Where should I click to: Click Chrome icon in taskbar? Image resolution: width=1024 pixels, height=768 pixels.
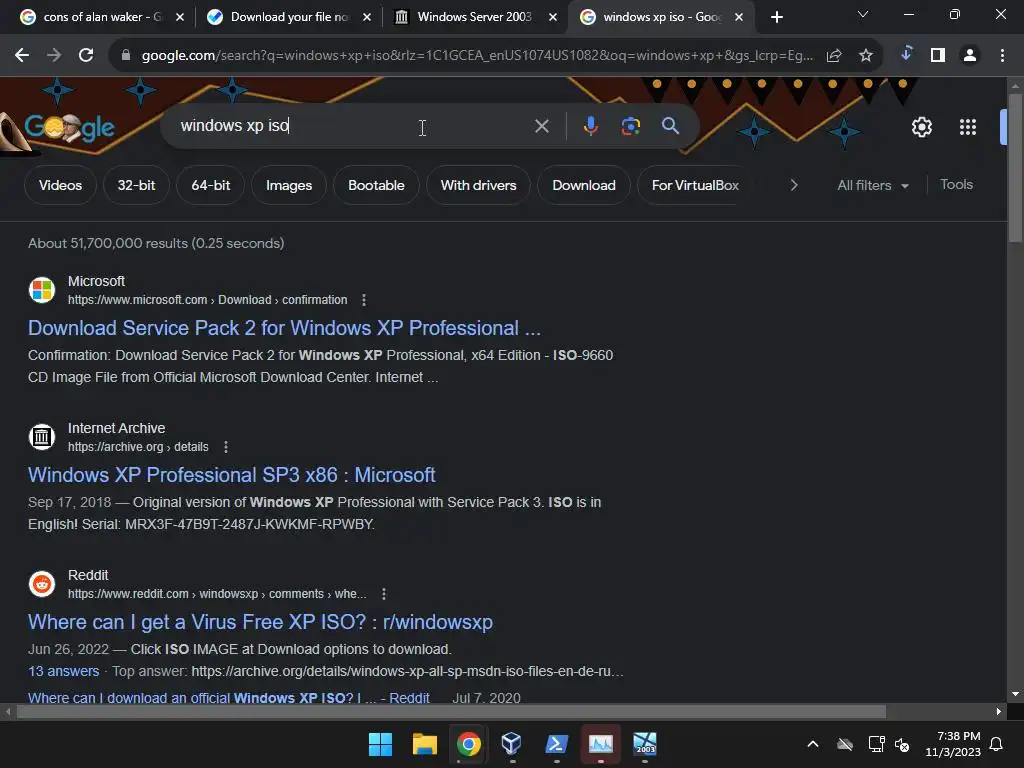(468, 744)
